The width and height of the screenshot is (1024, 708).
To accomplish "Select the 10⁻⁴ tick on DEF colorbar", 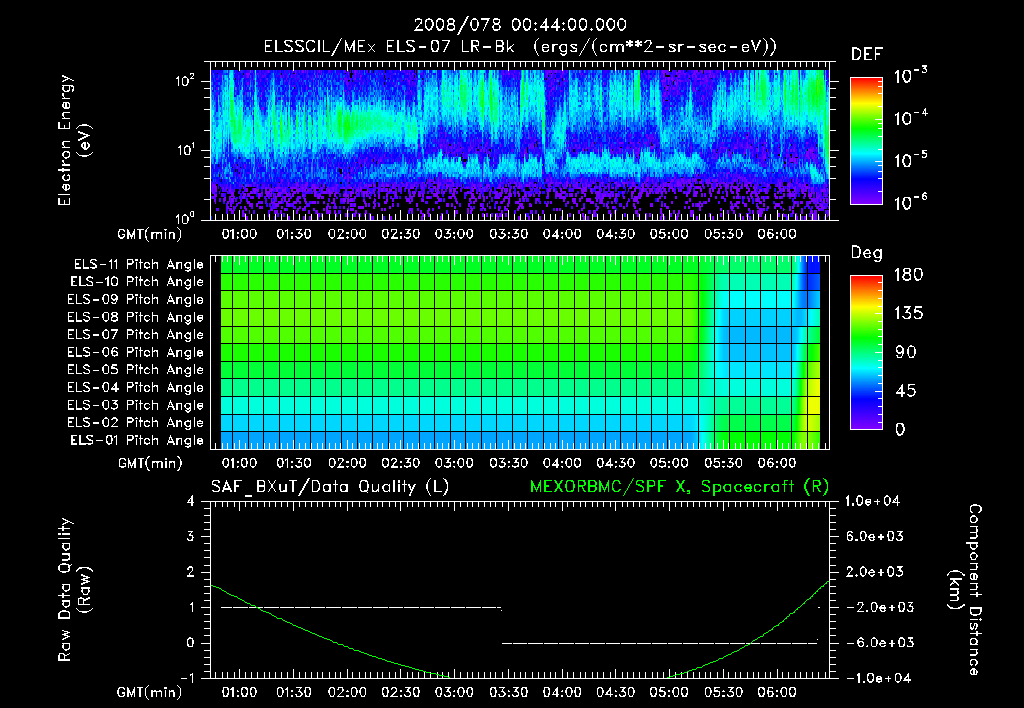I will click(x=910, y=117).
